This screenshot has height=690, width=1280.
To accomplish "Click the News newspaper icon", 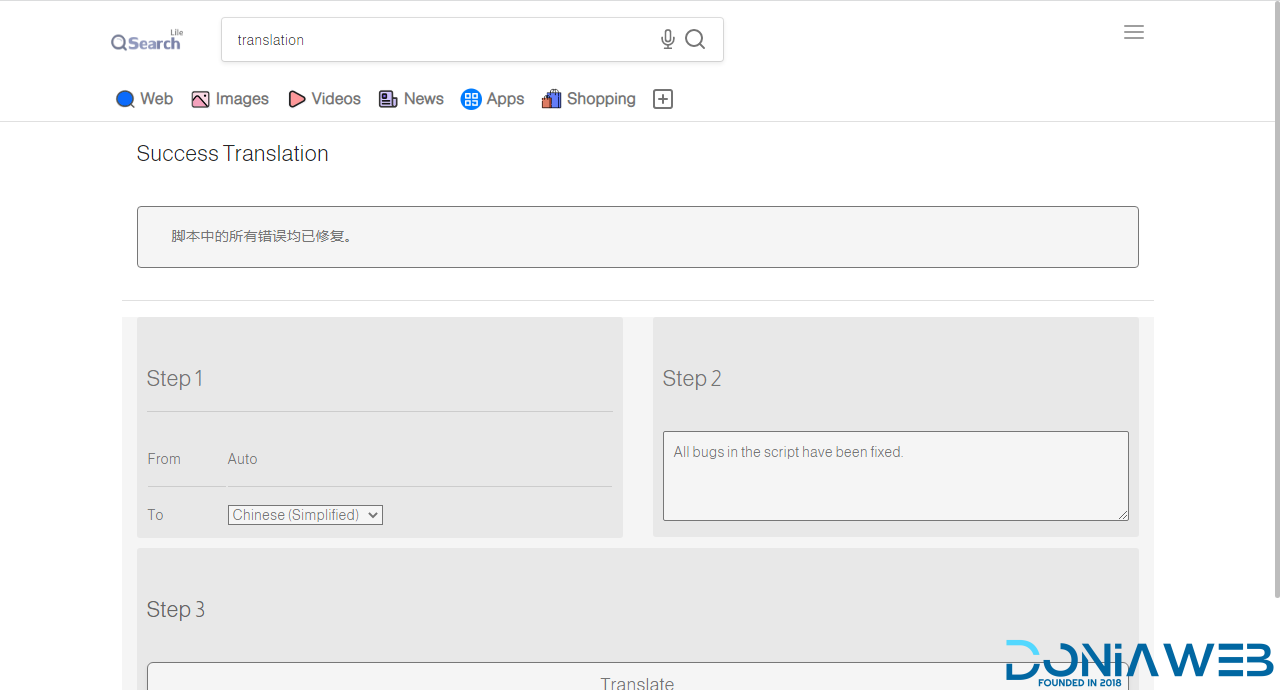I will tap(388, 99).
